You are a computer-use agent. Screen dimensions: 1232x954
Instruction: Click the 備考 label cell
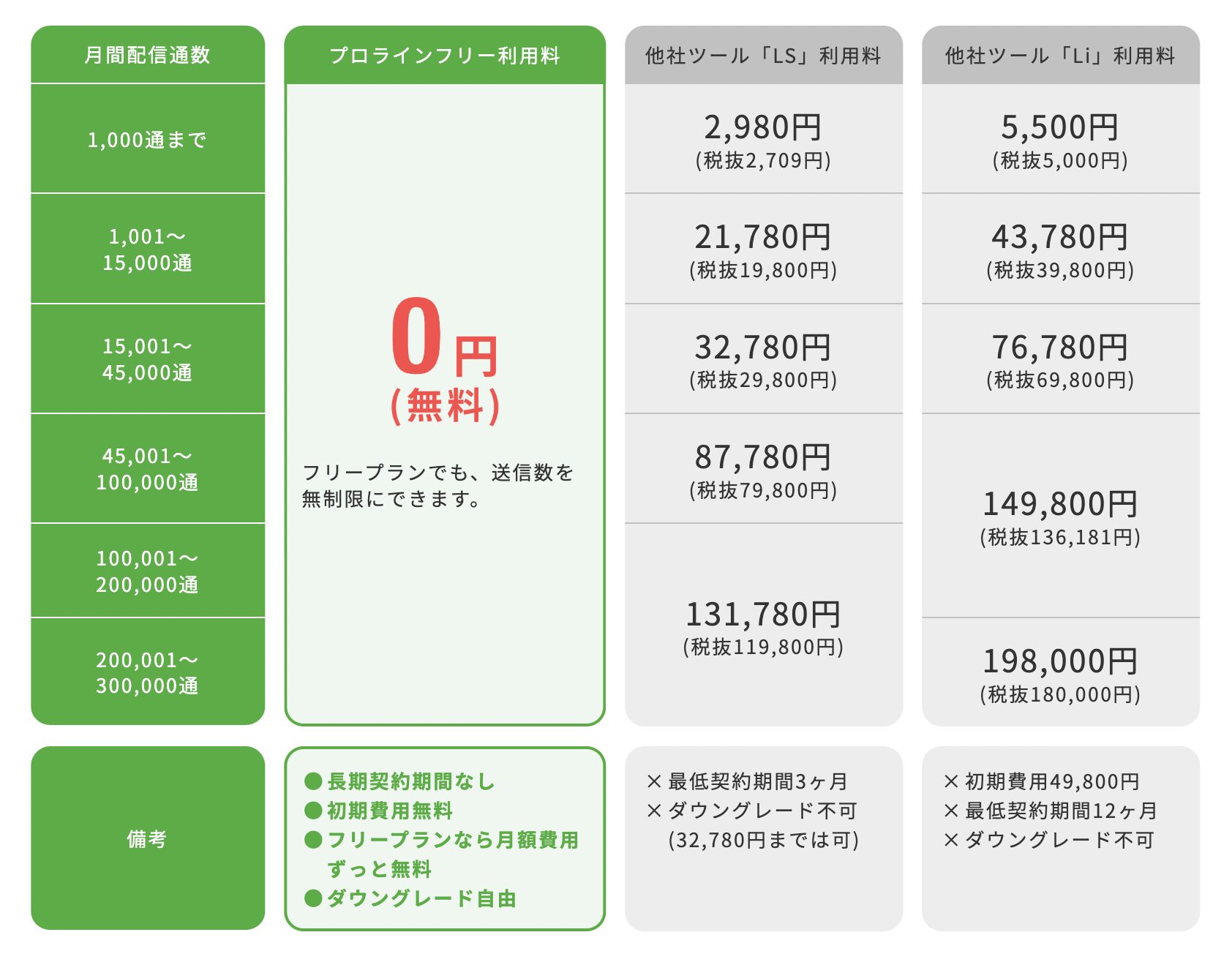[x=148, y=838]
